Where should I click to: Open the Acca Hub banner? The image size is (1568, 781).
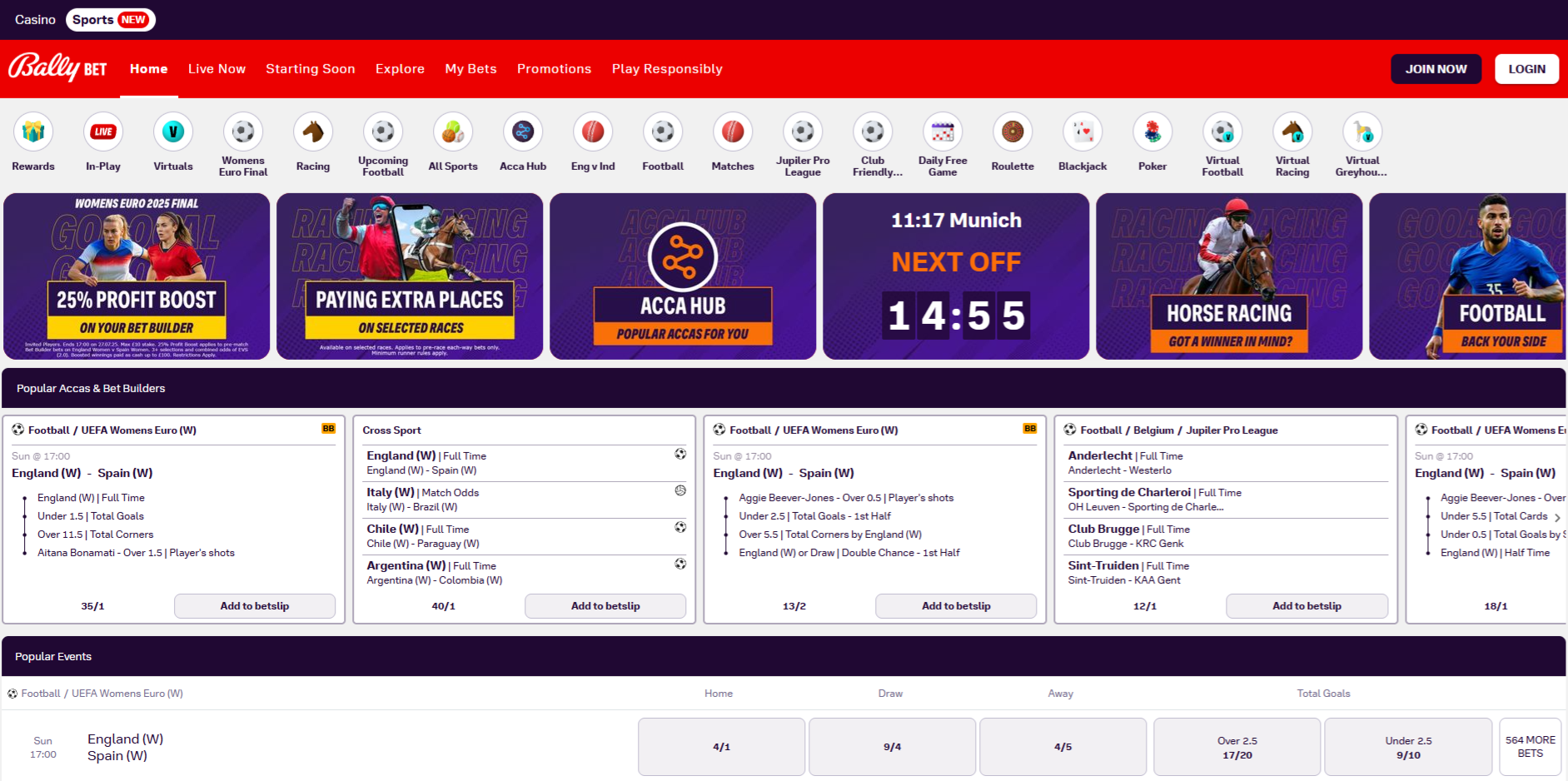683,276
